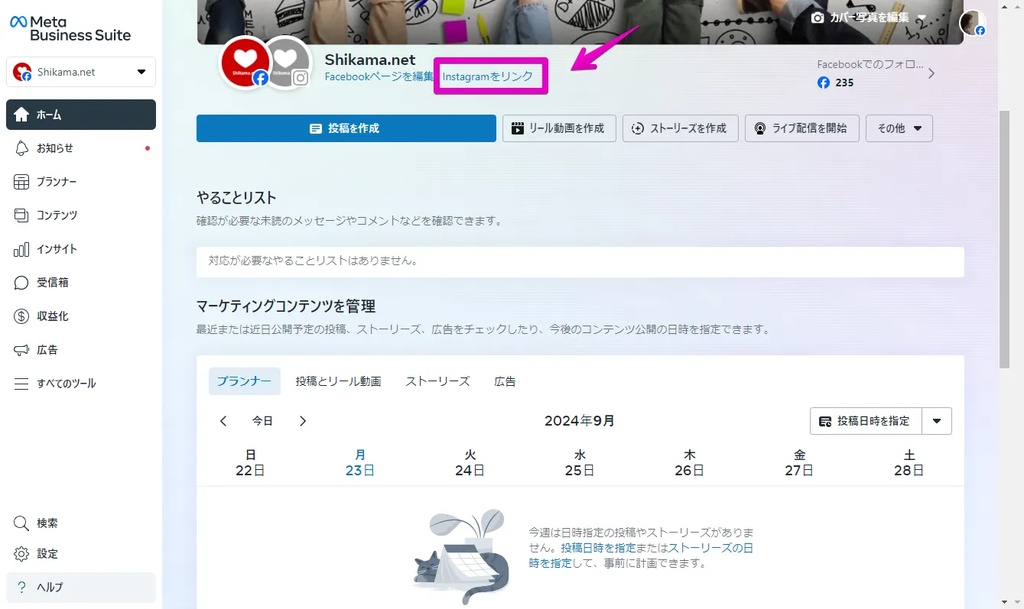Go to ホーム in the sidebar
Image resolution: width=1024 pixels, height=609 pixels.
(81, 115)
